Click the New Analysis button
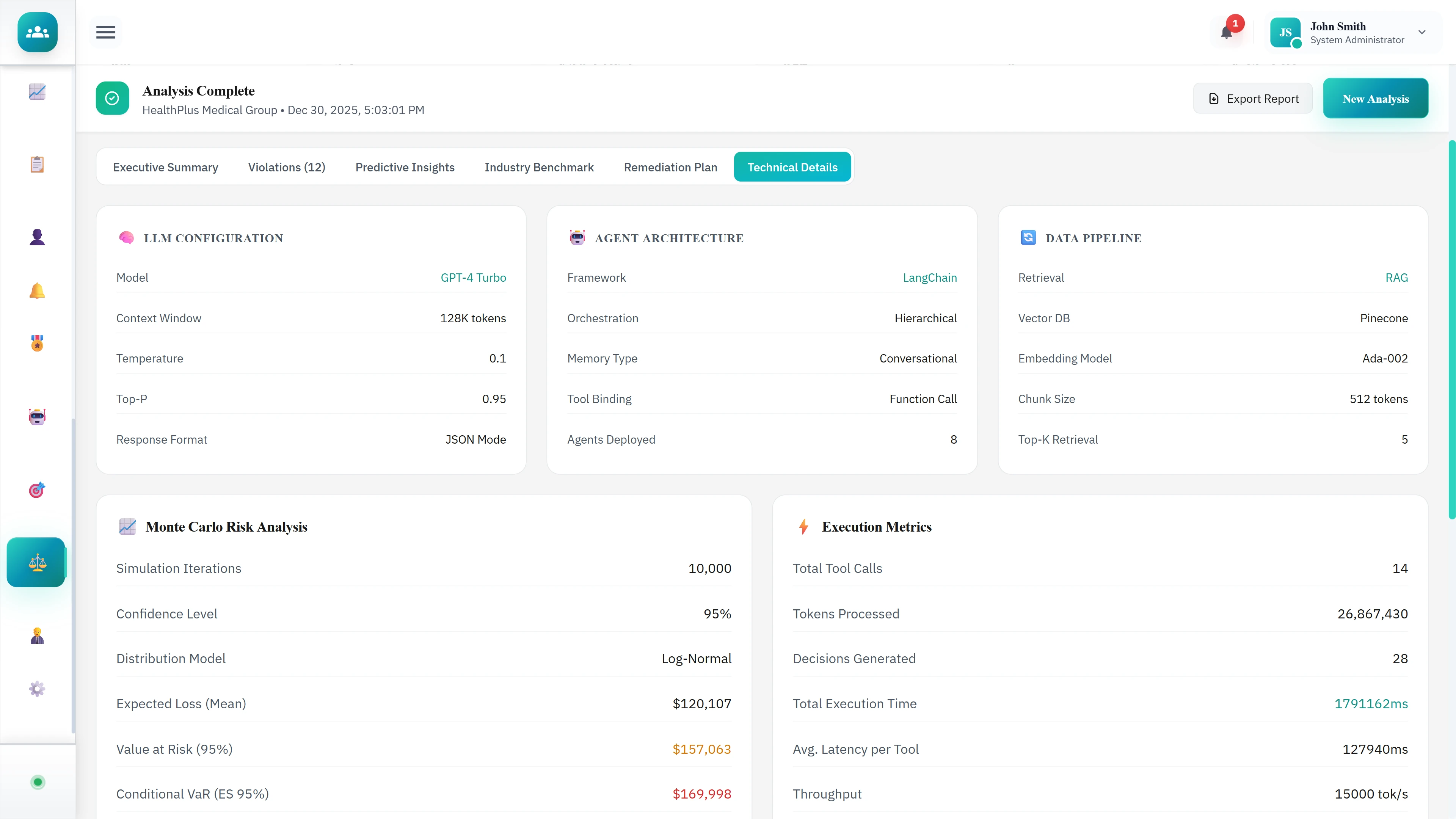This screenshot has width=1456, height=819. (x=1376, y=98)
